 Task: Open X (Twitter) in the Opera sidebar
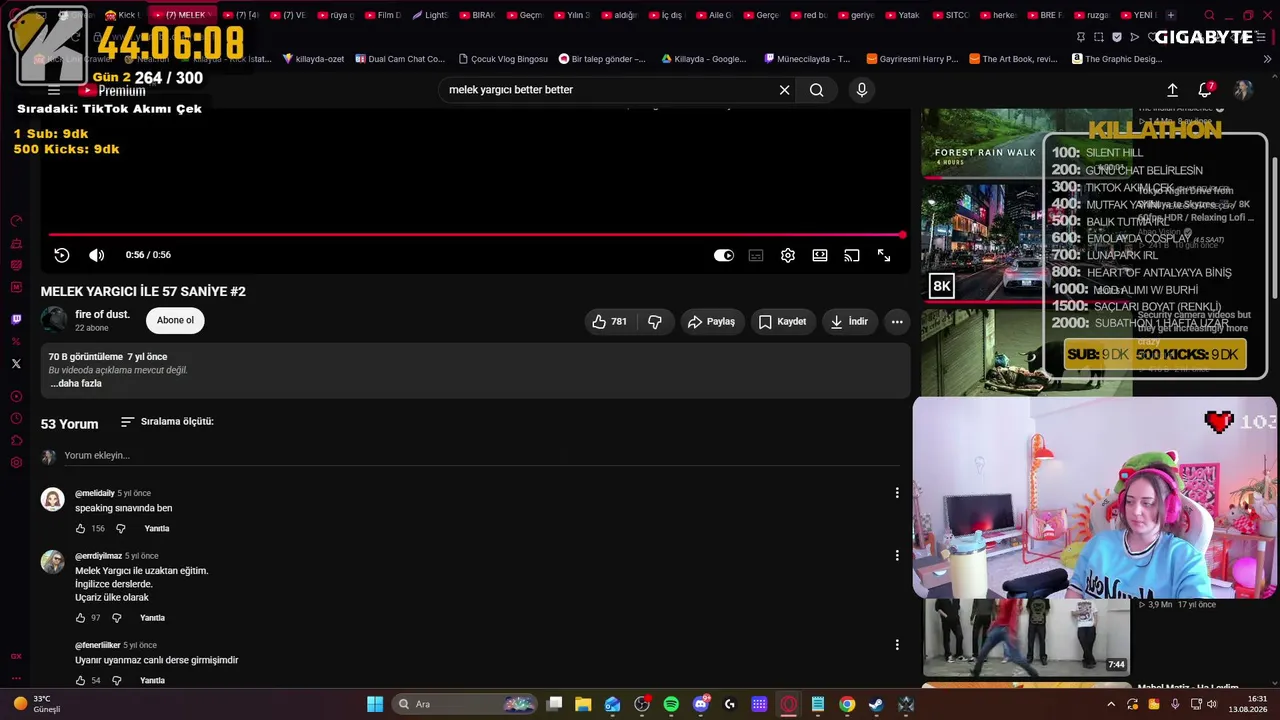[16, 364]
